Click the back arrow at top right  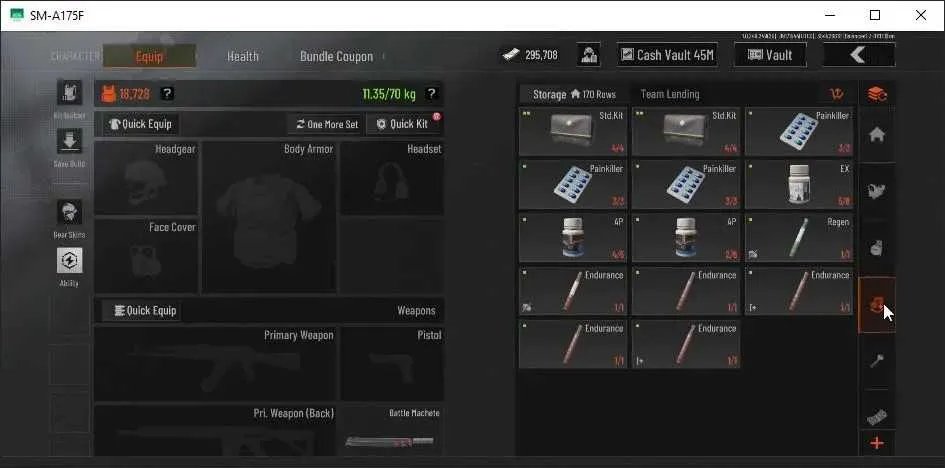tap(859, 55)
